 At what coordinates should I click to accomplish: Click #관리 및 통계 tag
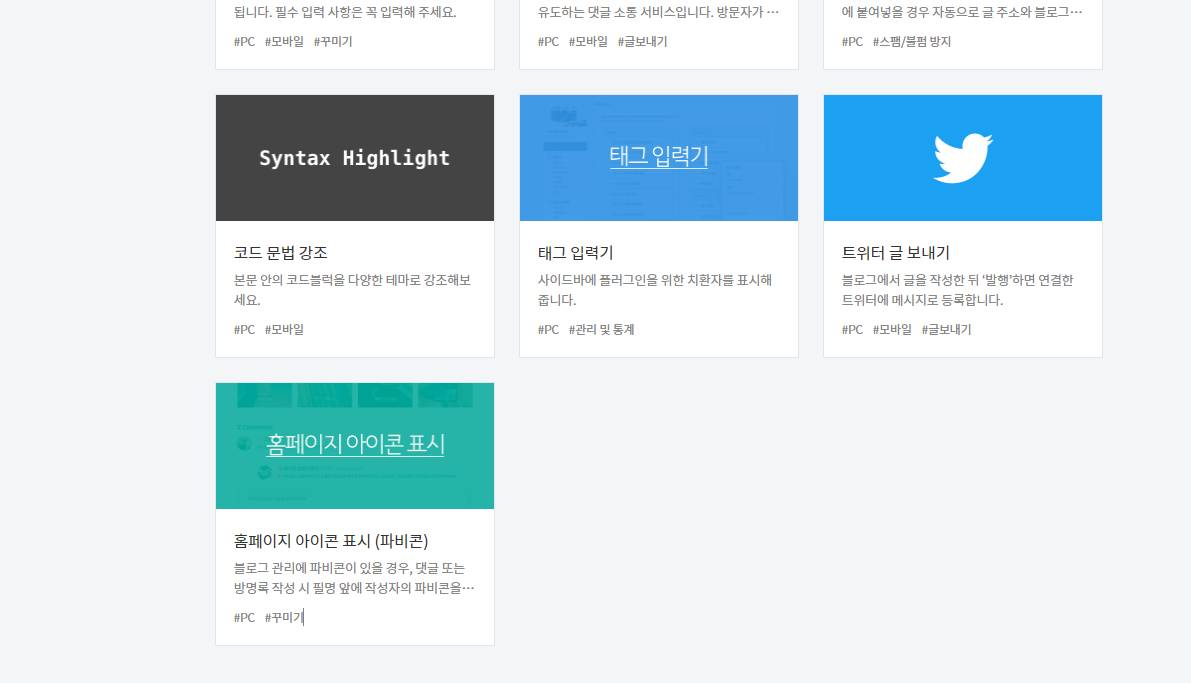(x=602, y=329)
